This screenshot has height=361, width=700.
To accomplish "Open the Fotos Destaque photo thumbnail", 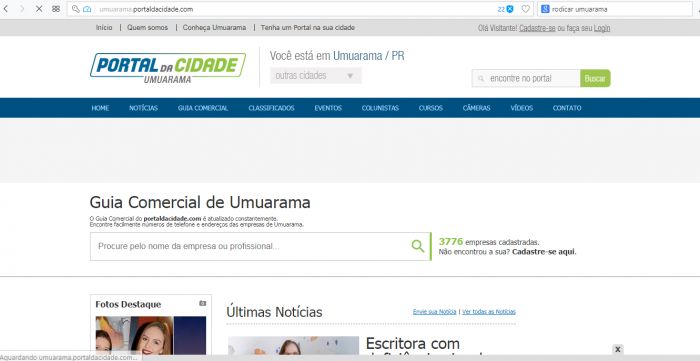I will coord(151,336).
